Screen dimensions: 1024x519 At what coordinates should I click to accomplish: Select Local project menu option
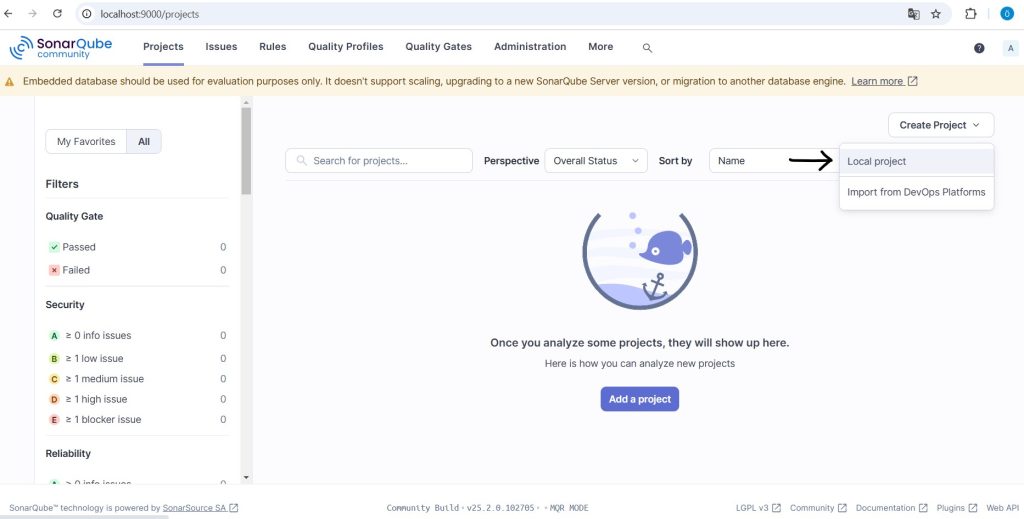tap(917, 161)
